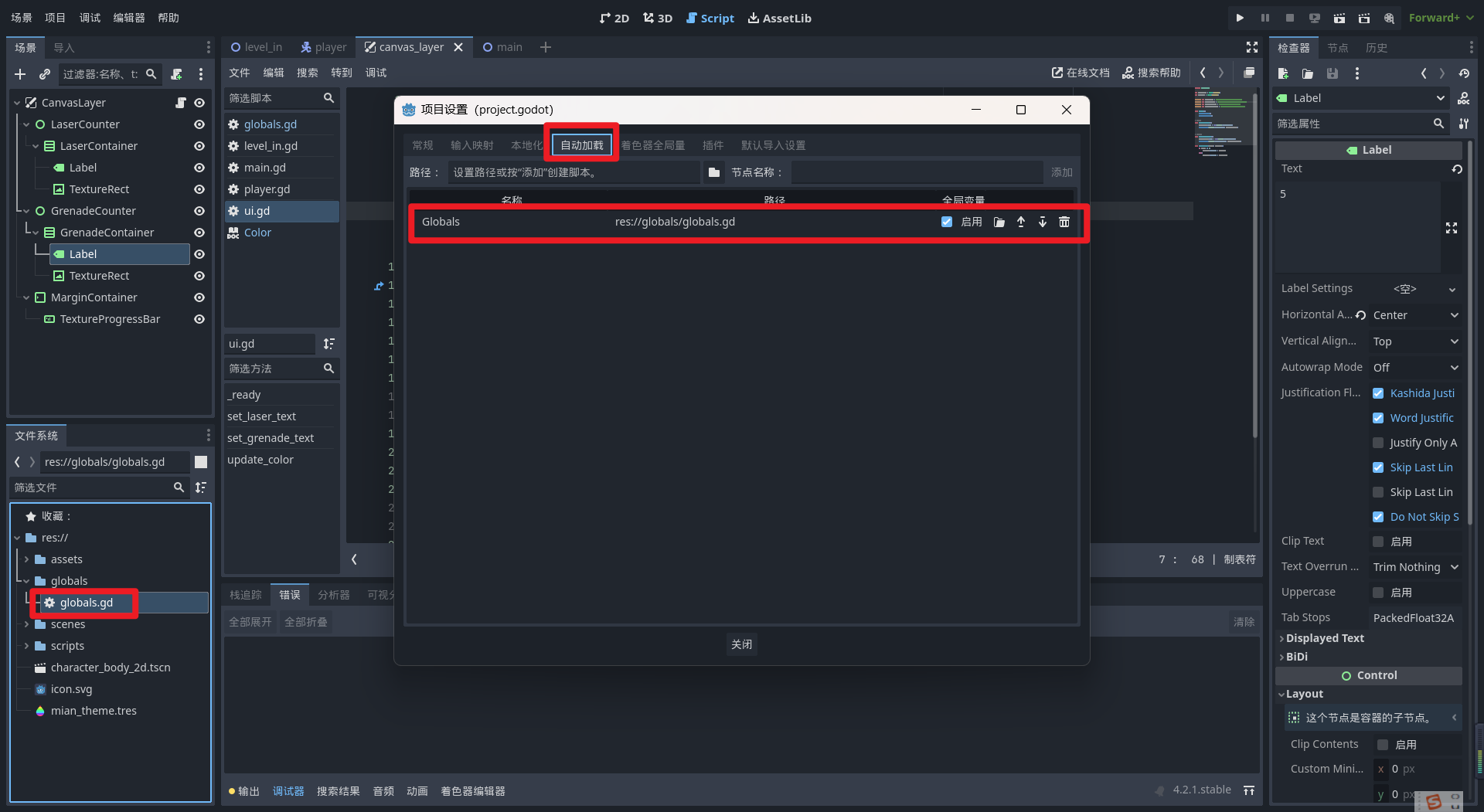The image size is (1484, 812).
Task: Uncheck the Word Justification flag
Action: [1378, 418]
